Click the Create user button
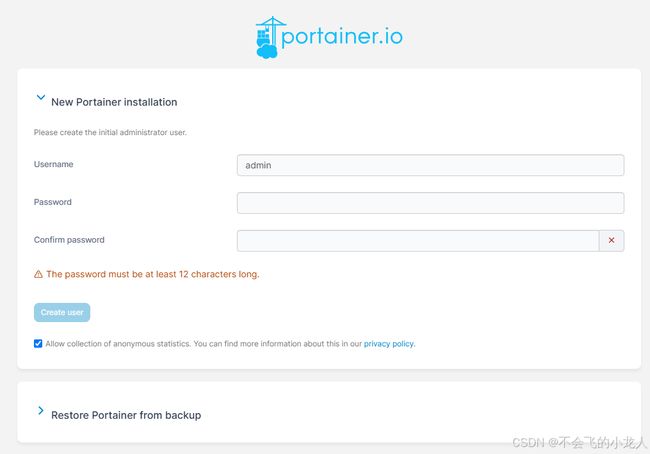Image resolution: width=650 pixels, height=454 pixels. tap(62, 312)
